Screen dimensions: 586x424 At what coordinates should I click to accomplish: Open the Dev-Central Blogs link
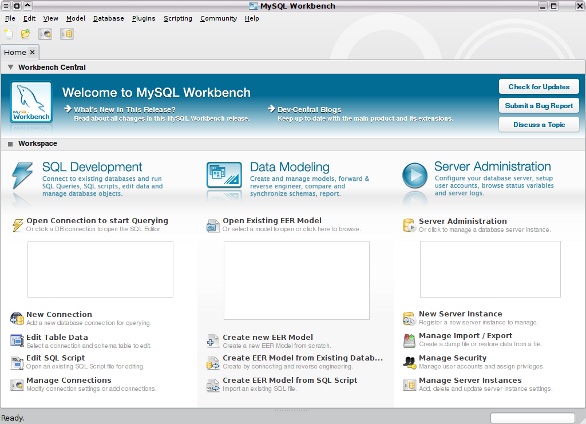pos(309,109)
